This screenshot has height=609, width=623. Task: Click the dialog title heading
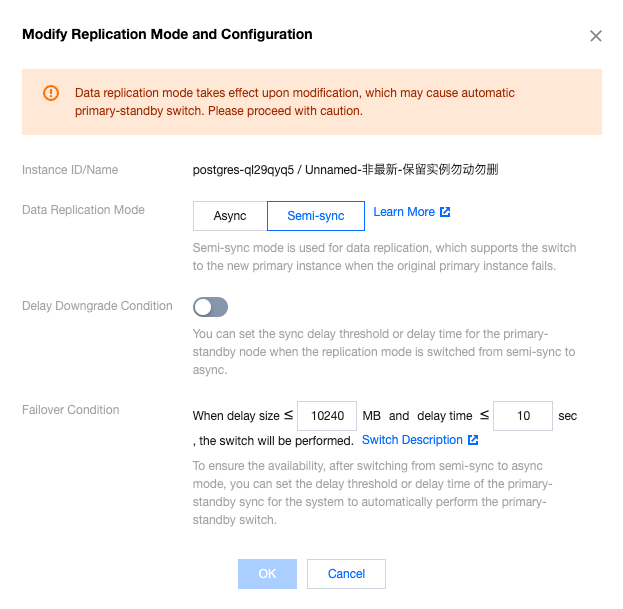(x=167, y=34)
